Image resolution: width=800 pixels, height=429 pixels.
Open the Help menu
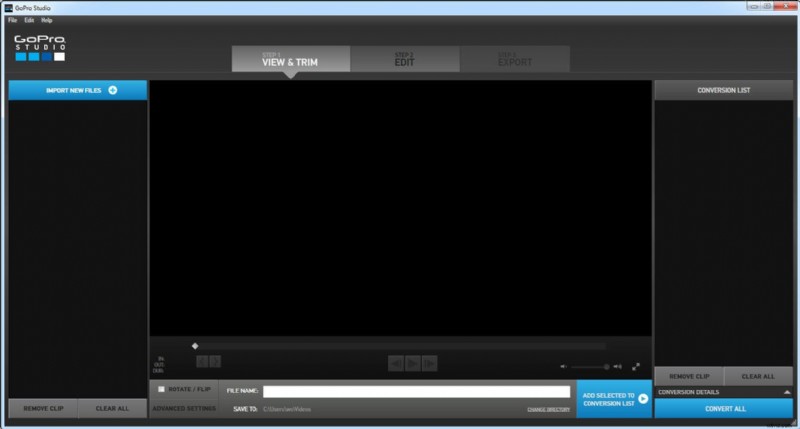[47, 20]
